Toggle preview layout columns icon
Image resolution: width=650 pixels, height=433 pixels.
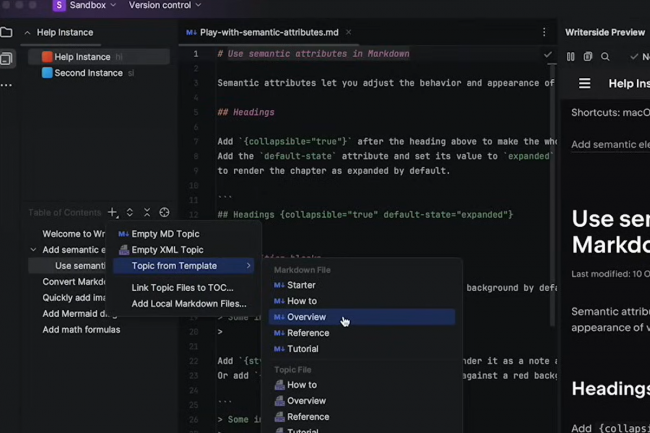[x=570, y=57]
